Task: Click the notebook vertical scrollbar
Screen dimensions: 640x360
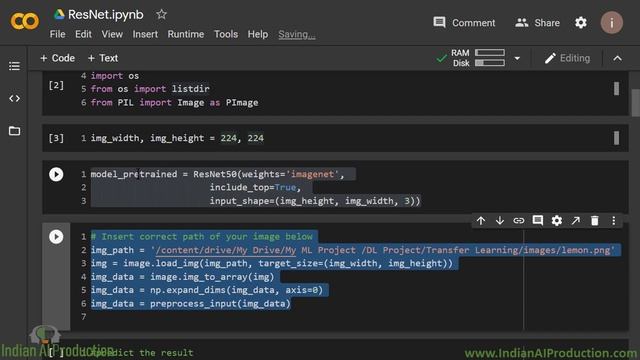Action: point(636,102)
